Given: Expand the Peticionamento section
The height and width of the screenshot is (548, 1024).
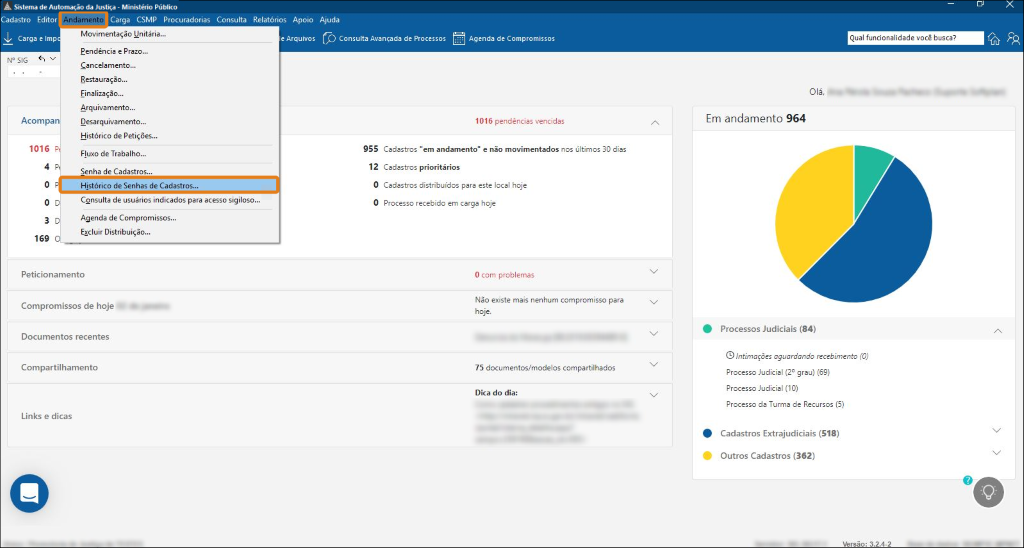Looking at the screenshot, I should click(654, 272).
